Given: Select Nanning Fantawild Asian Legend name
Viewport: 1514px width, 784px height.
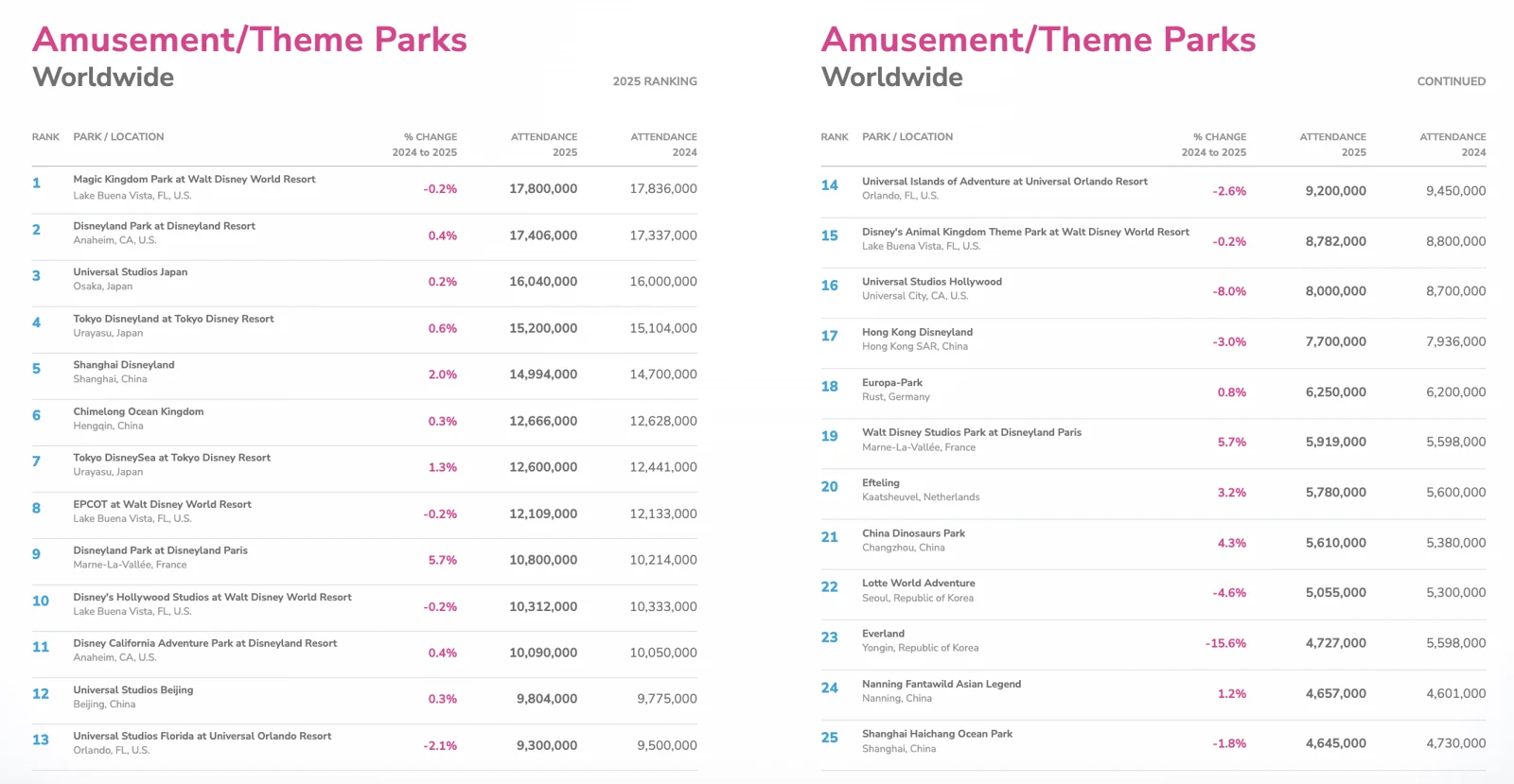Looking at the screenshot, I should (x=941, y=684).
